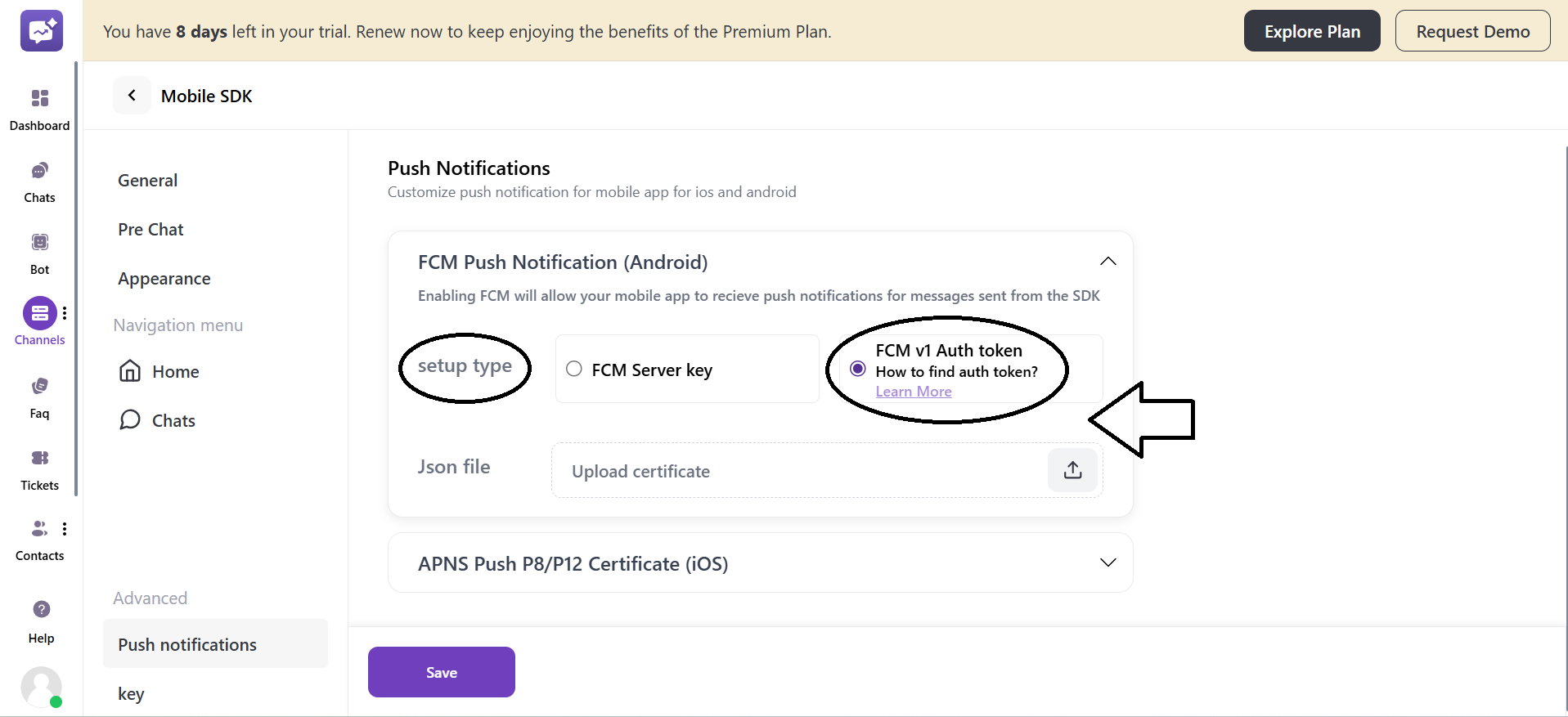This screenshot has width=1568, height=717.
Task: Select the FCM Server key option
Action: point(573,369)
